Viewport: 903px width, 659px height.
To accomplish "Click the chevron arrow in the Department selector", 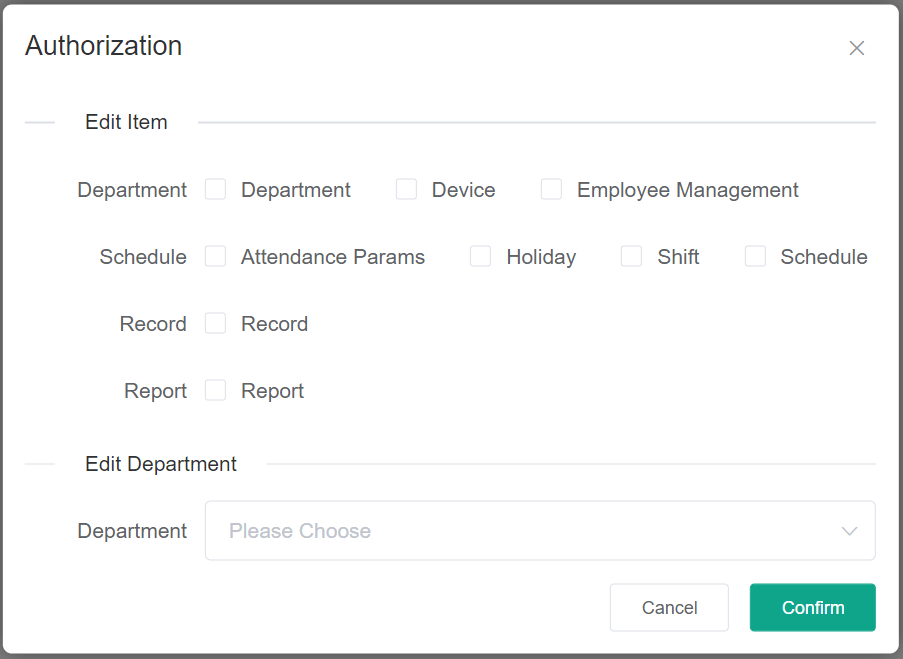I will pyautogui.click(x=849, y=531).
